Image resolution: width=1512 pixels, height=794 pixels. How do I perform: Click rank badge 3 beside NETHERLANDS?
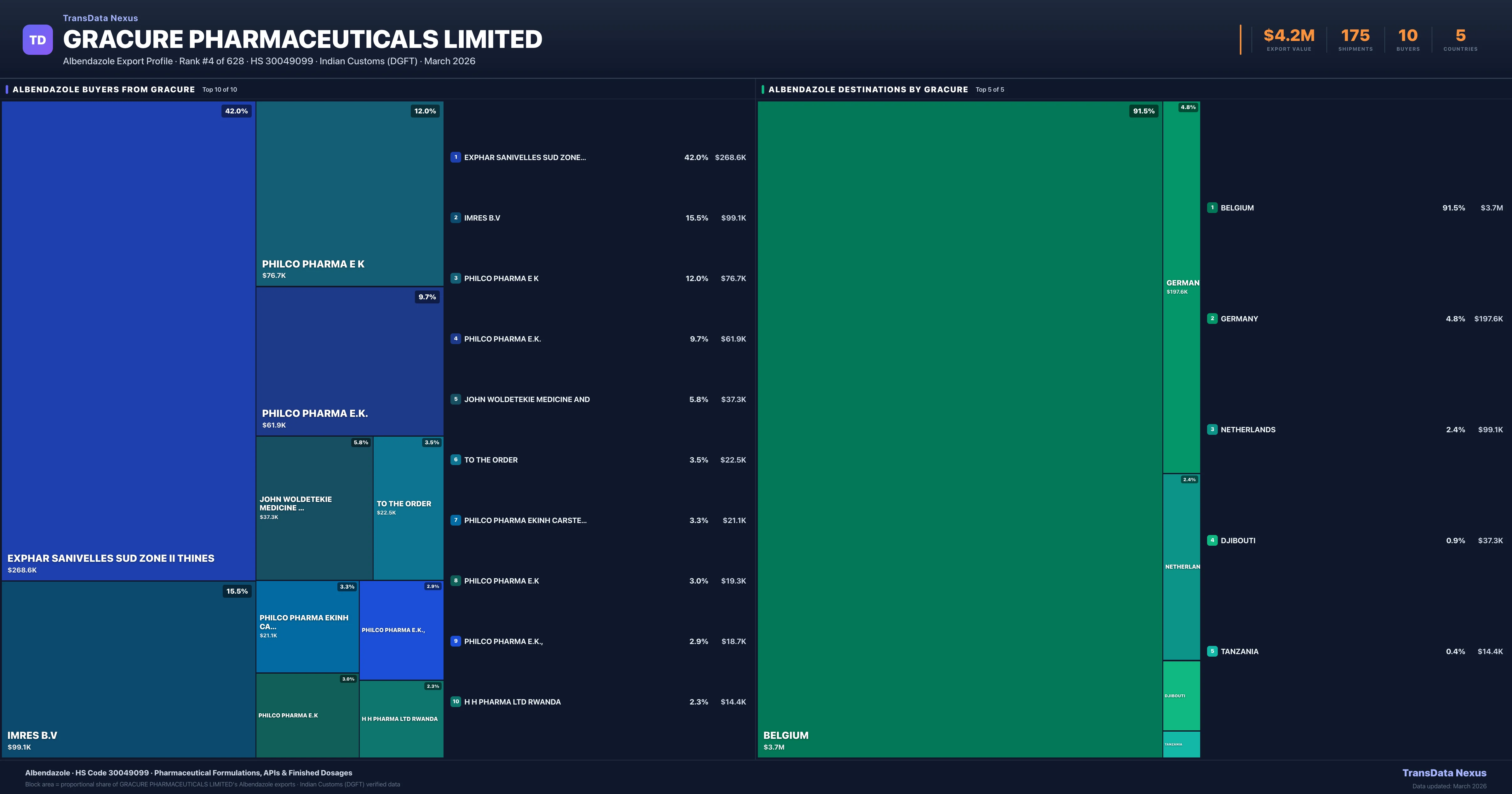point(1213,429)
